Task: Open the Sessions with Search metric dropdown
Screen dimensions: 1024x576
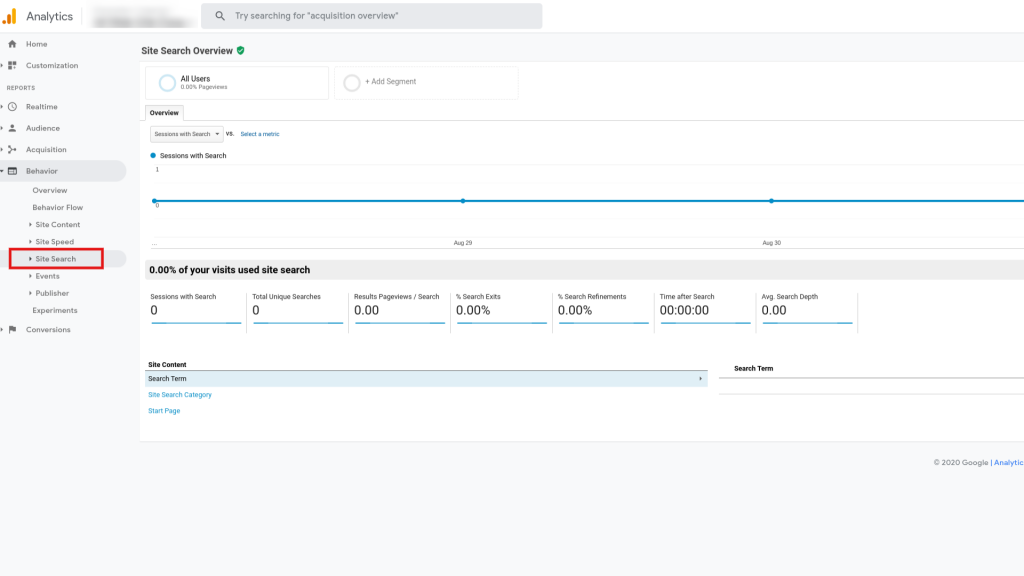Action: (186, 134)
